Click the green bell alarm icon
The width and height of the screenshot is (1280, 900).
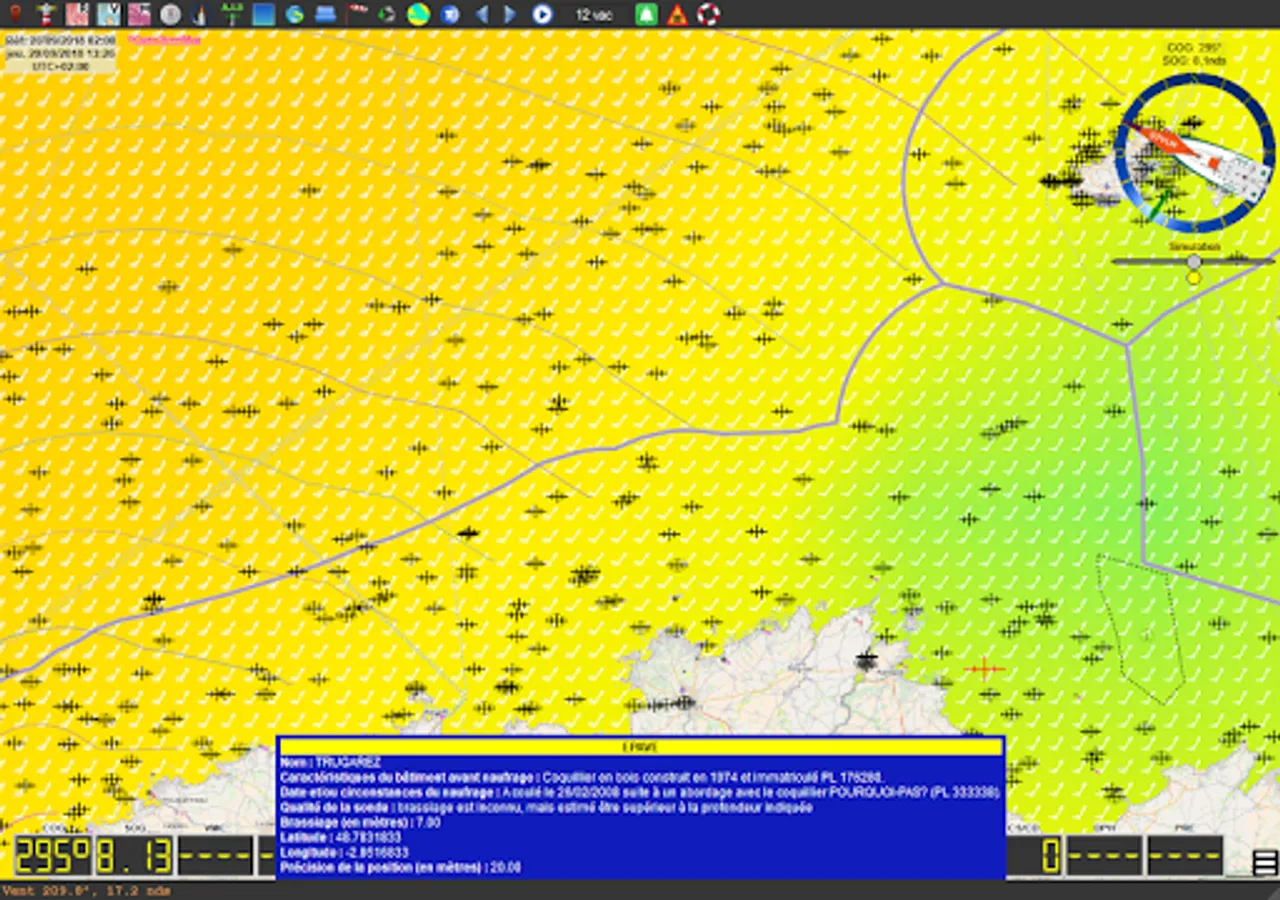tap(647, 14)
